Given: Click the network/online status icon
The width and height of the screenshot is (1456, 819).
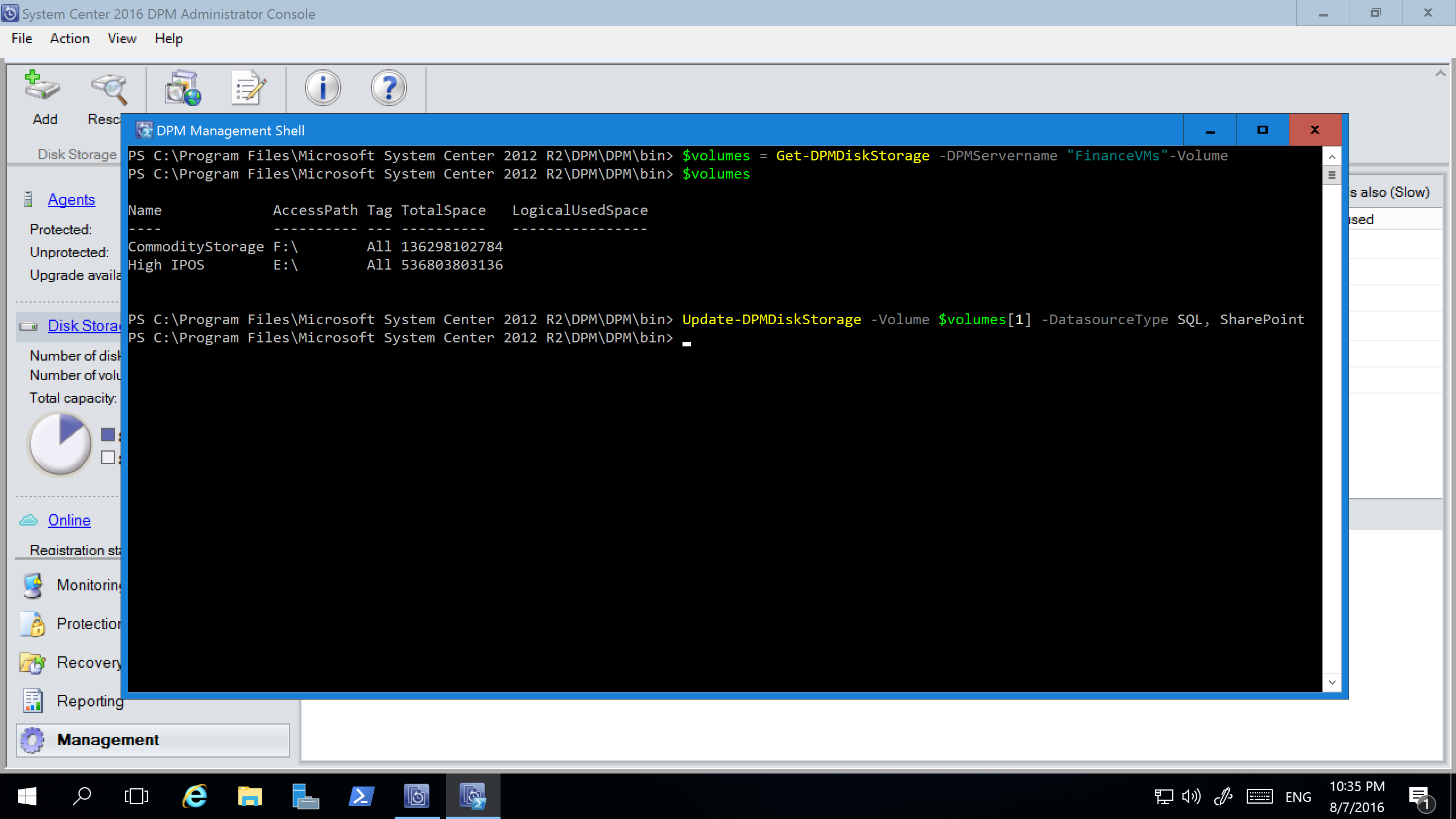Looking at the screenshot, I should 1161,795.
